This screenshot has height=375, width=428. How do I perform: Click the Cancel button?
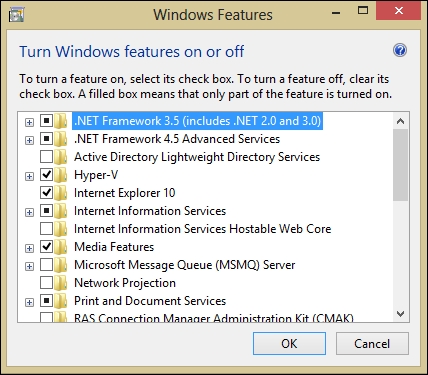[372, 343]
